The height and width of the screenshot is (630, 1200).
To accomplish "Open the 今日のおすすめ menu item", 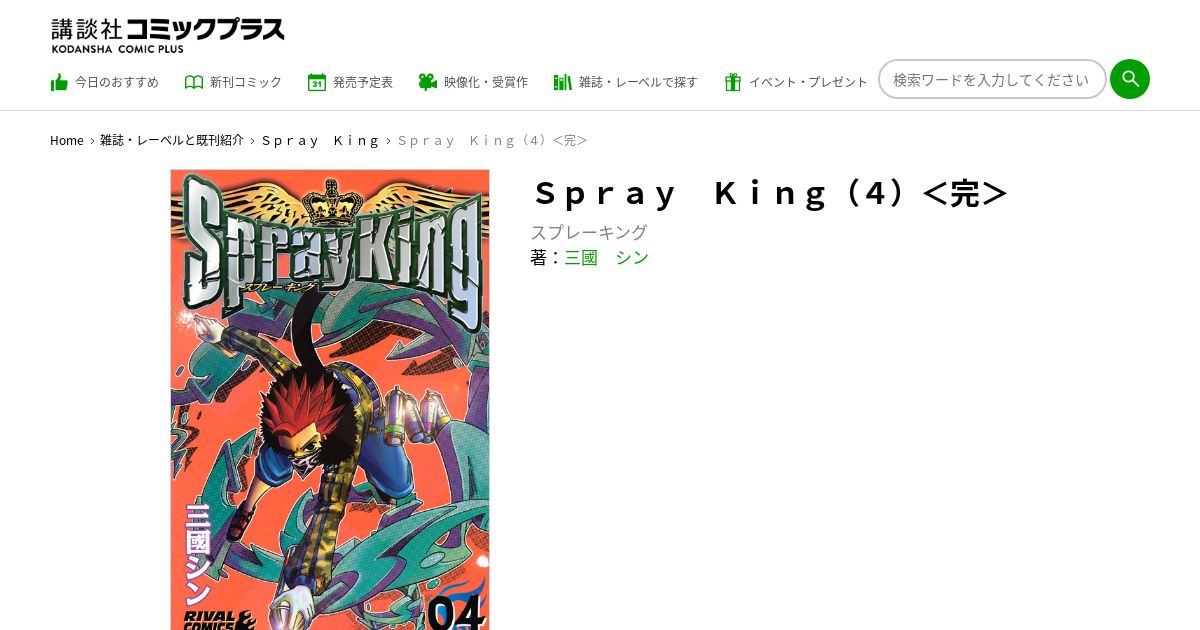I will tap(105, 82).
